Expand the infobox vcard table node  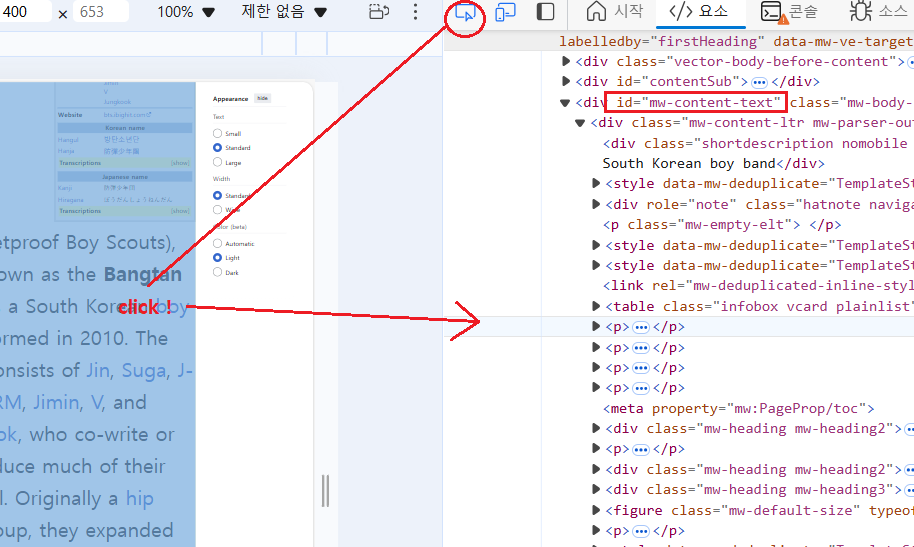click(x=596, y=306)
